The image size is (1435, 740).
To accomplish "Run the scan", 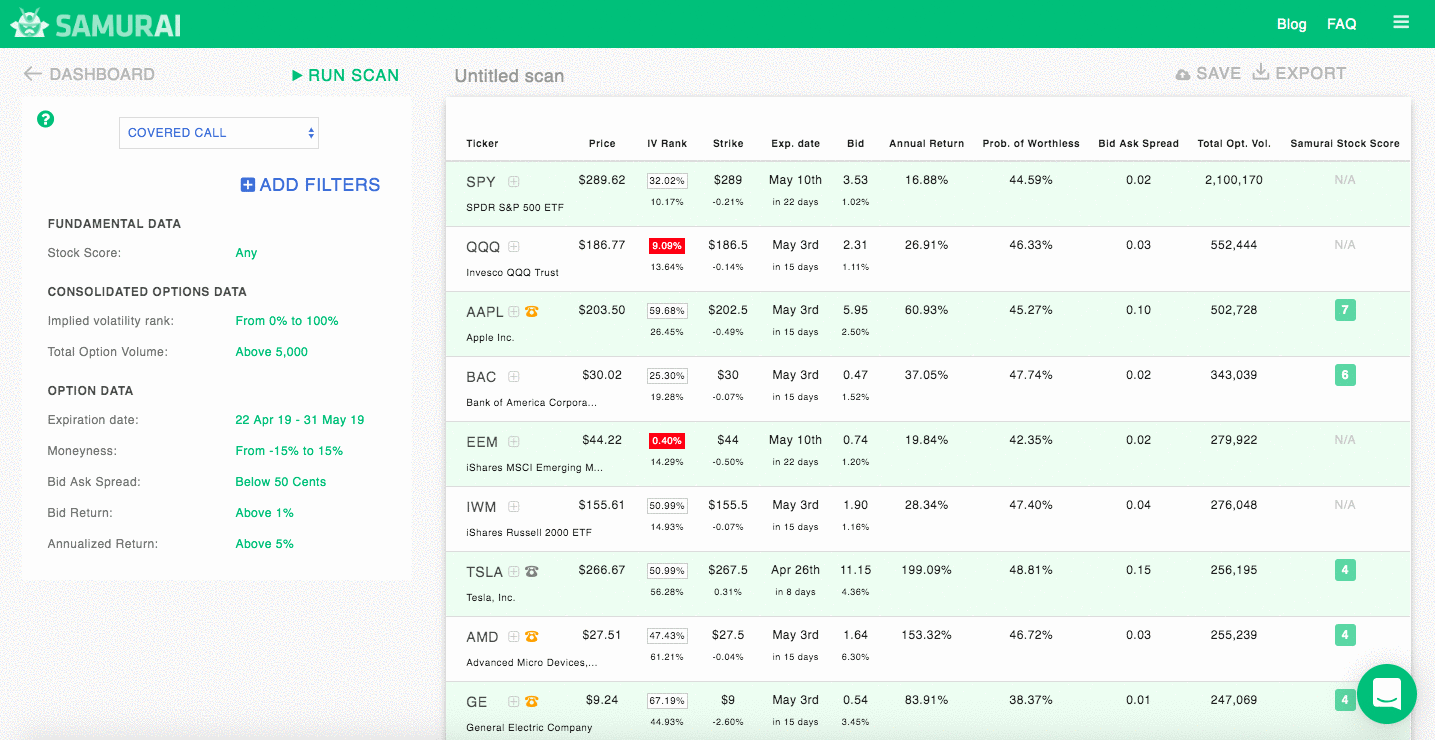I will (345, 75).
